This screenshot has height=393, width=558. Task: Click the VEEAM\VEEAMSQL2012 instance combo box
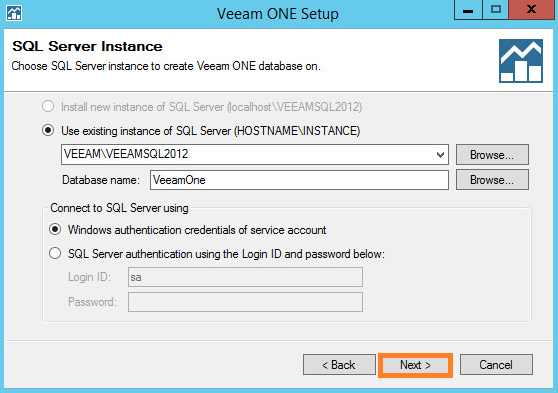(x=255, y=154)
